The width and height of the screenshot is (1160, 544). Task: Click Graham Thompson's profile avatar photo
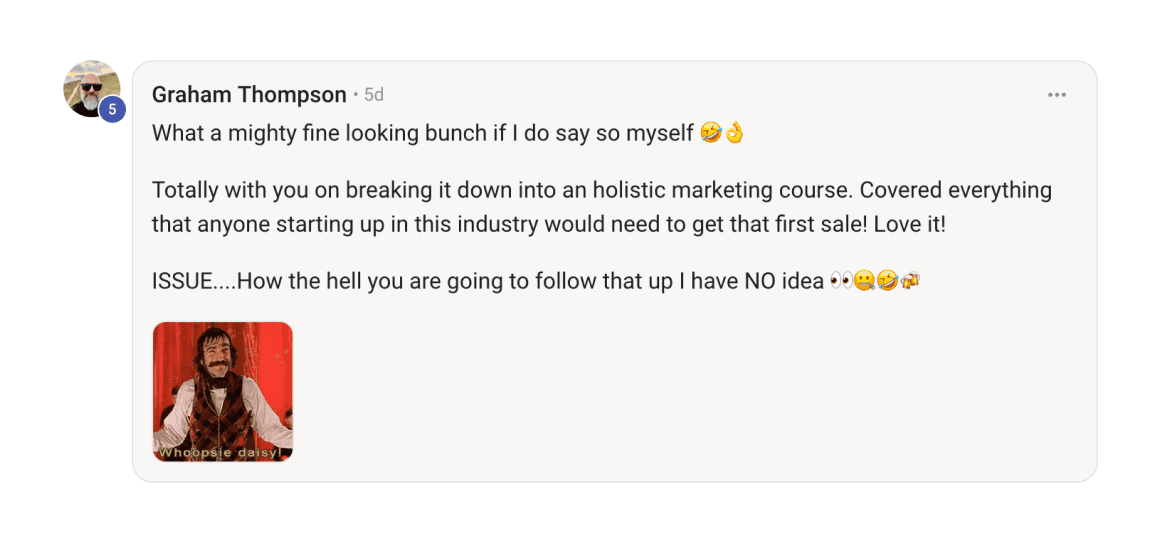click(90, 86)
